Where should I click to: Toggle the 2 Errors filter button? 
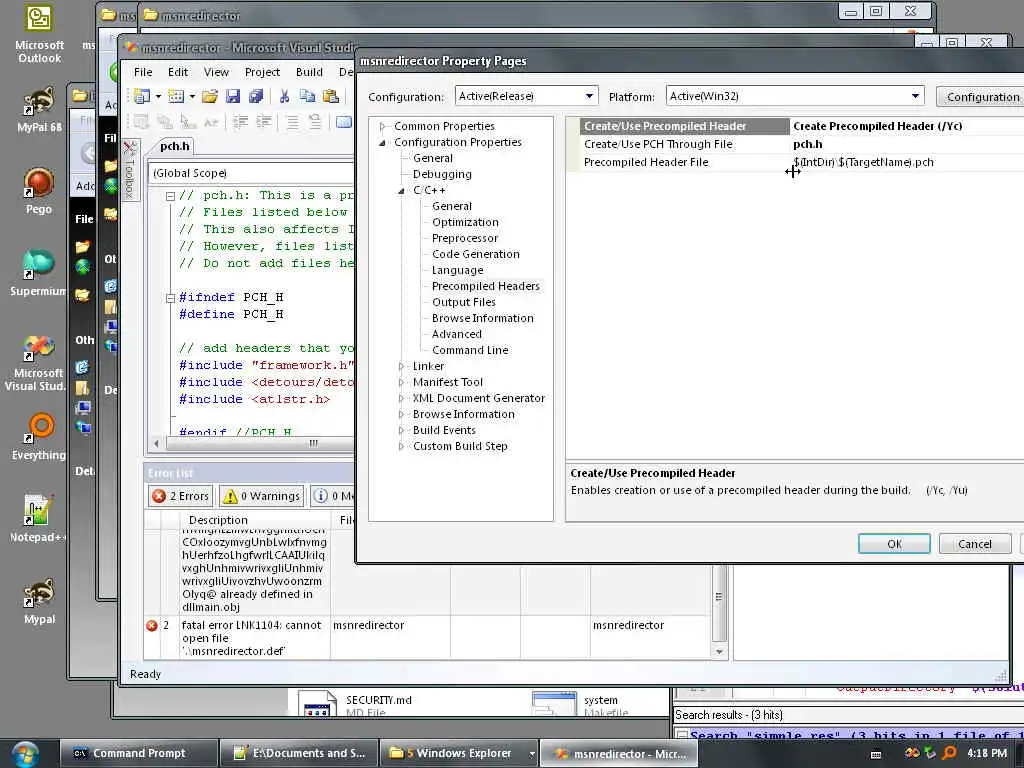(180, 496)
